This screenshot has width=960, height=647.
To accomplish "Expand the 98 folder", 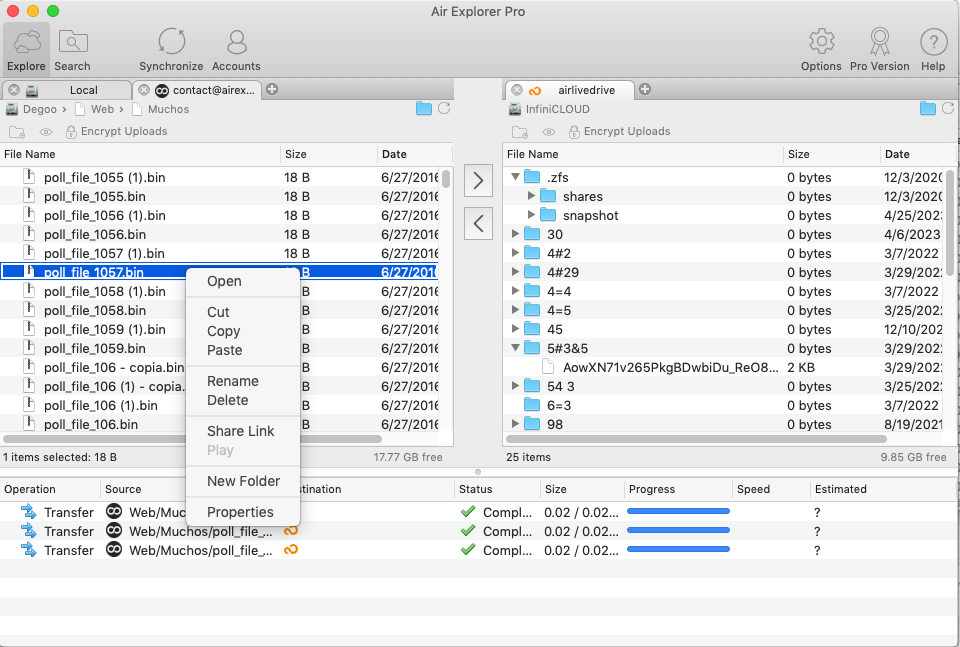I will (x=516, y=424).
